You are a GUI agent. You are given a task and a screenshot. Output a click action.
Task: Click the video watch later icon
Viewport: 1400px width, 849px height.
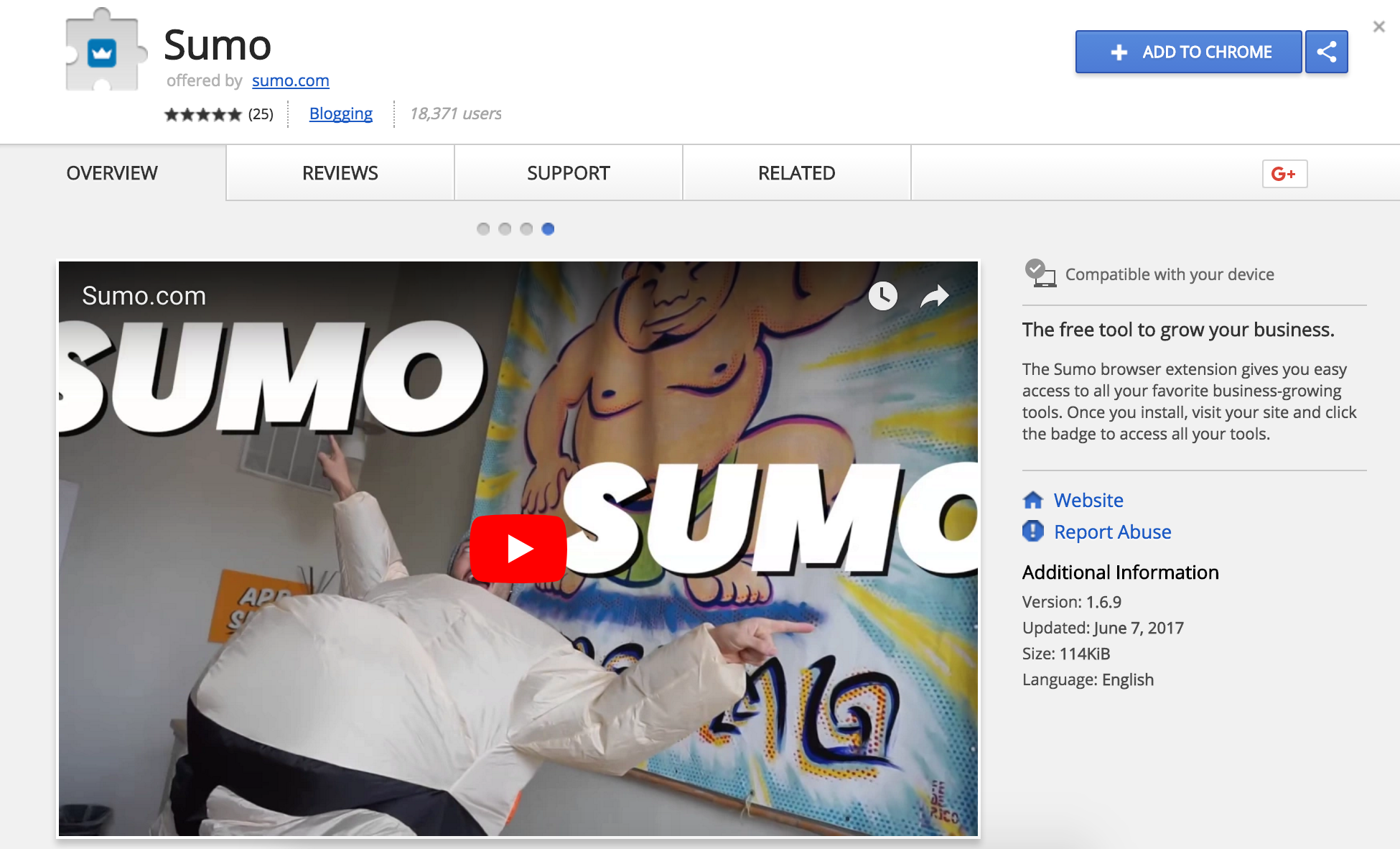pyautogui.click(x=883, y=294)
